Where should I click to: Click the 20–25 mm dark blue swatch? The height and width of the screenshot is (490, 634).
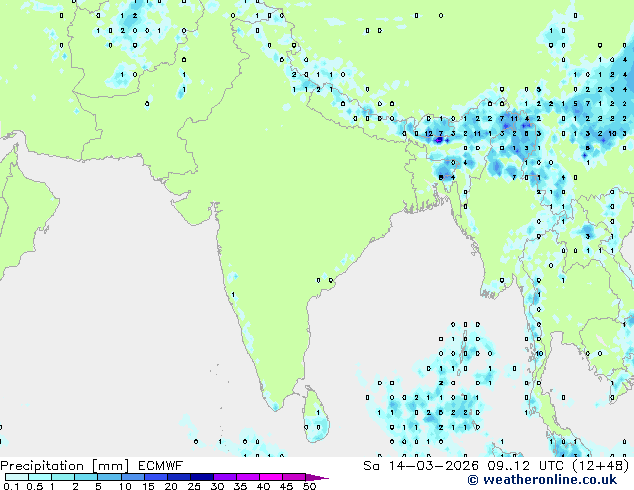coord(178,477)
